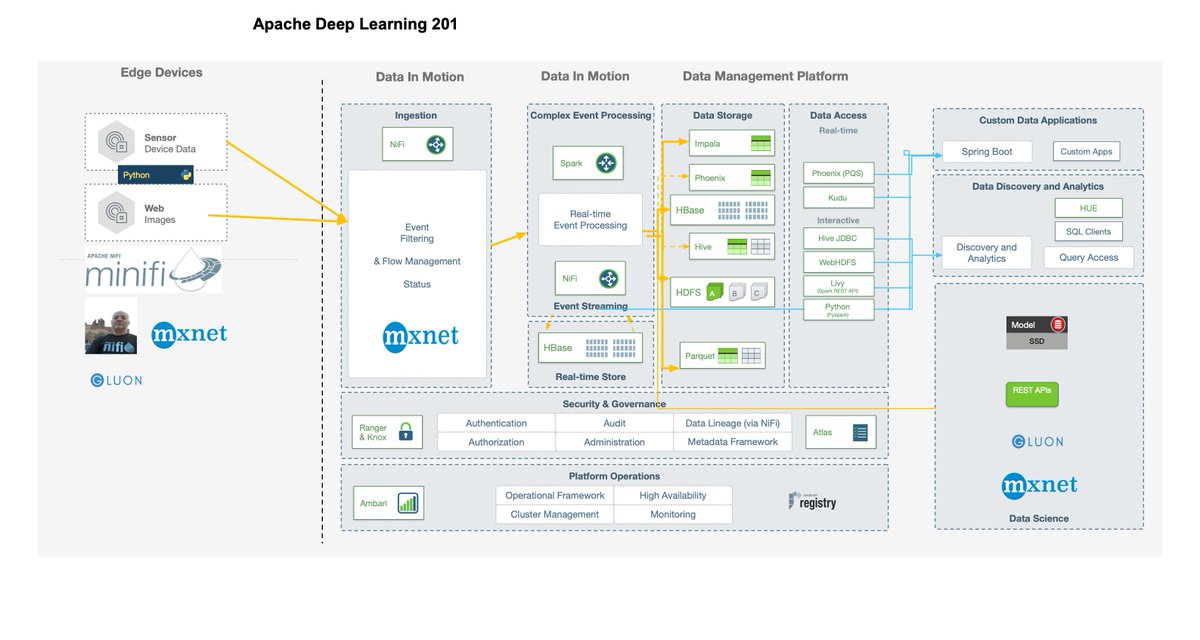Click the Sensor Device Data icon
The image size is (1200, 640).
(x=116, y=141)
